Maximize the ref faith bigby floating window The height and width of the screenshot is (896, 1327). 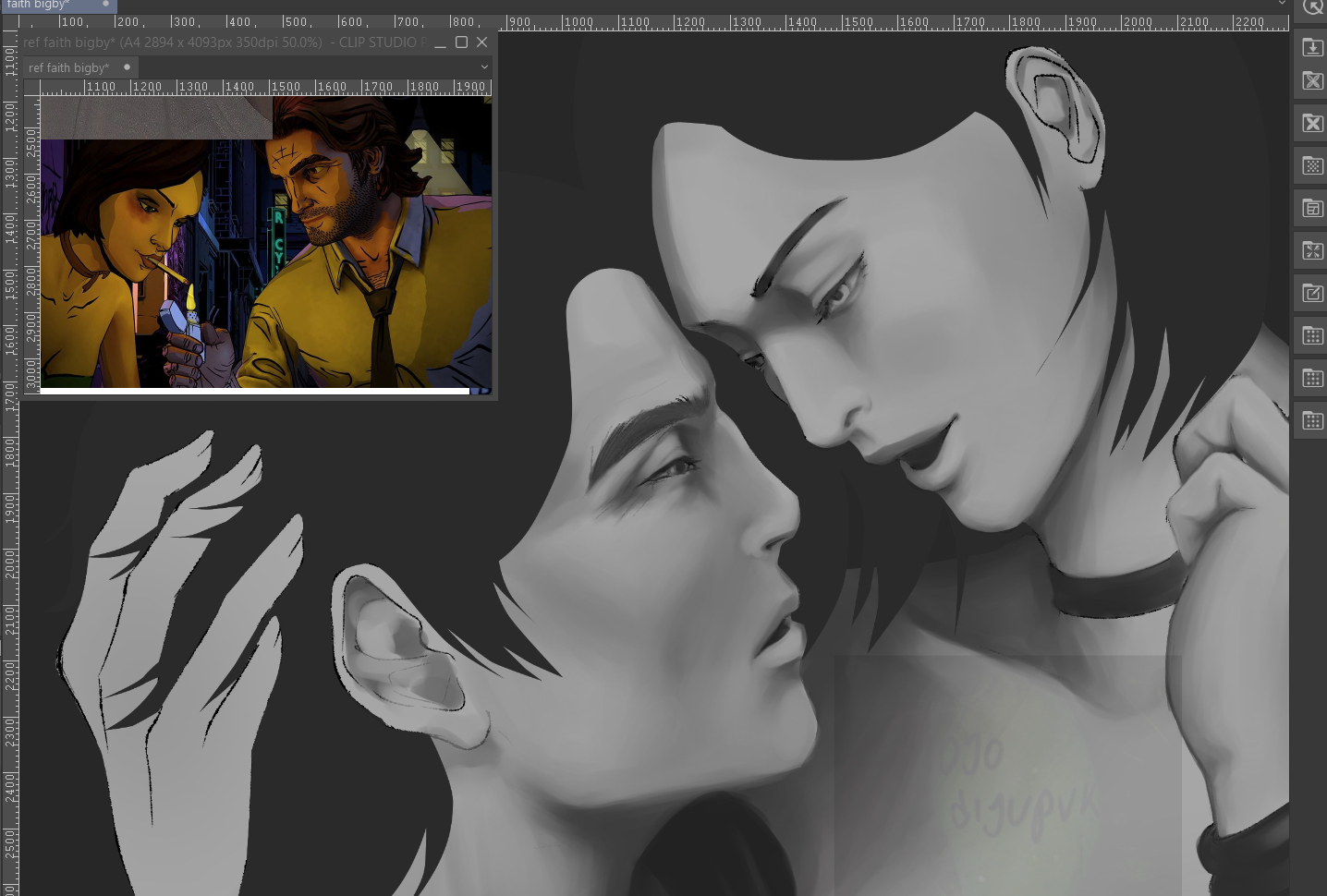pyautogui.click(x=461, y=42)
